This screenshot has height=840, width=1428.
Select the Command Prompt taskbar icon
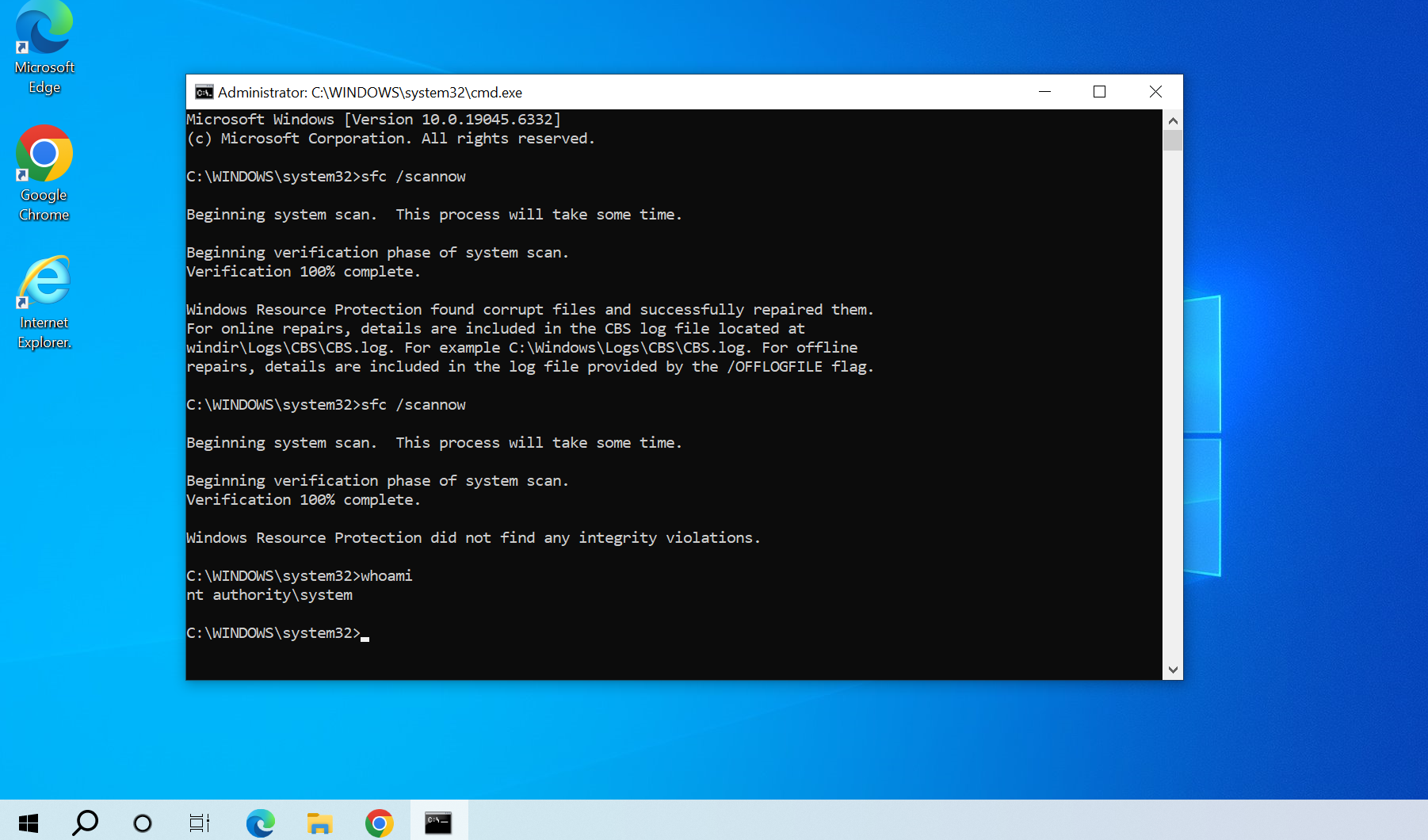coord(438,822)
